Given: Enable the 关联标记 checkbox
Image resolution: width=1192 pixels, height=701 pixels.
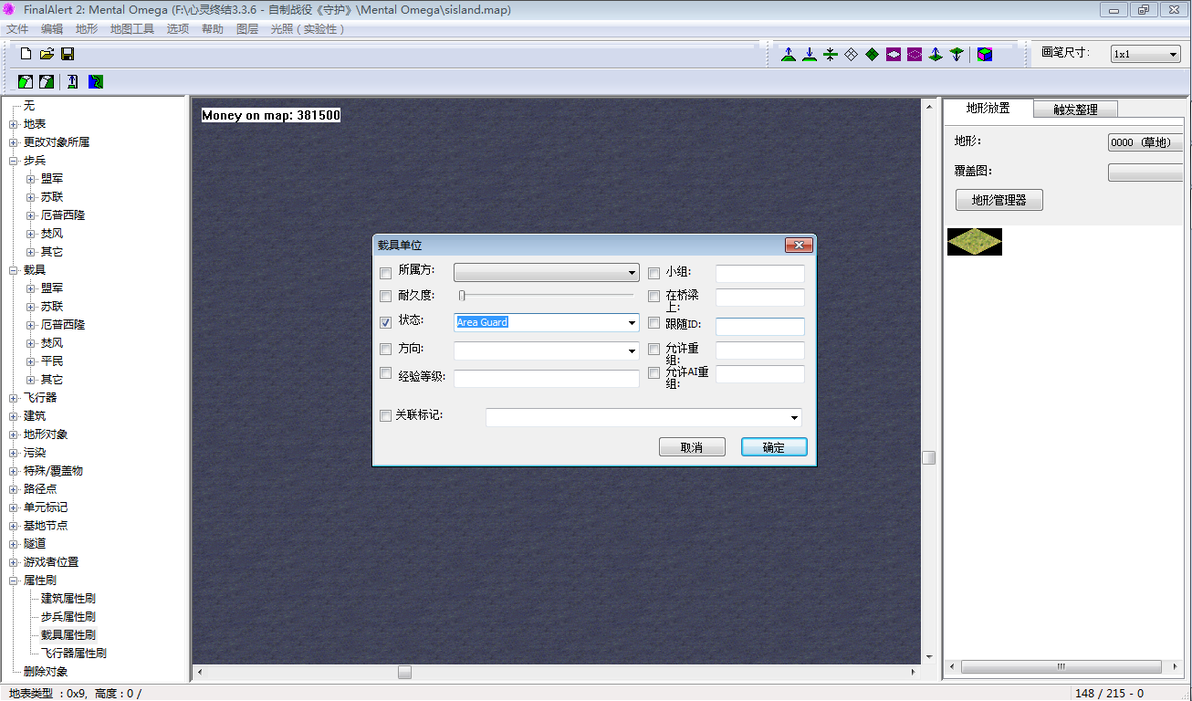Looking at the screenshot, I should coord(385,416).
